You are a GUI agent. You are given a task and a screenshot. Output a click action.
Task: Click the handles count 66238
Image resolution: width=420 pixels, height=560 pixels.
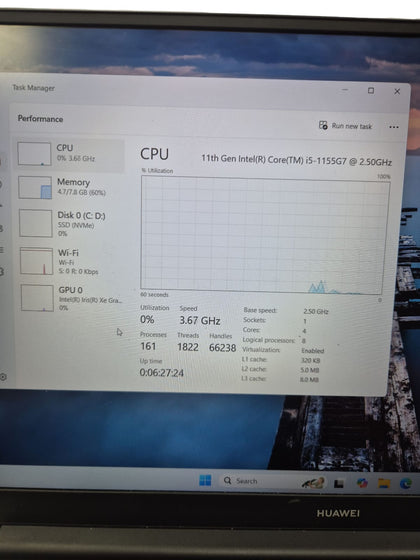(222, 348)
